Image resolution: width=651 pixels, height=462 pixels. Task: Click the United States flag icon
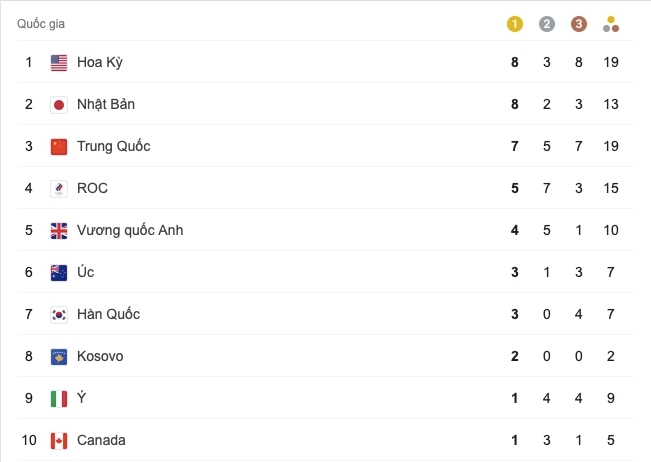59,63
